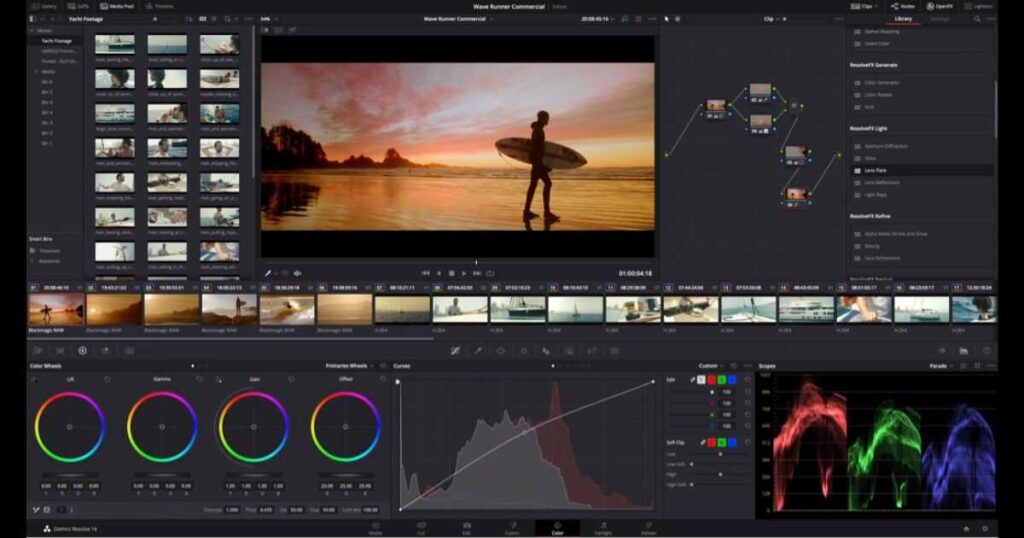Select the Color Generator effect

pyautogui.click(x=922, y=83)
